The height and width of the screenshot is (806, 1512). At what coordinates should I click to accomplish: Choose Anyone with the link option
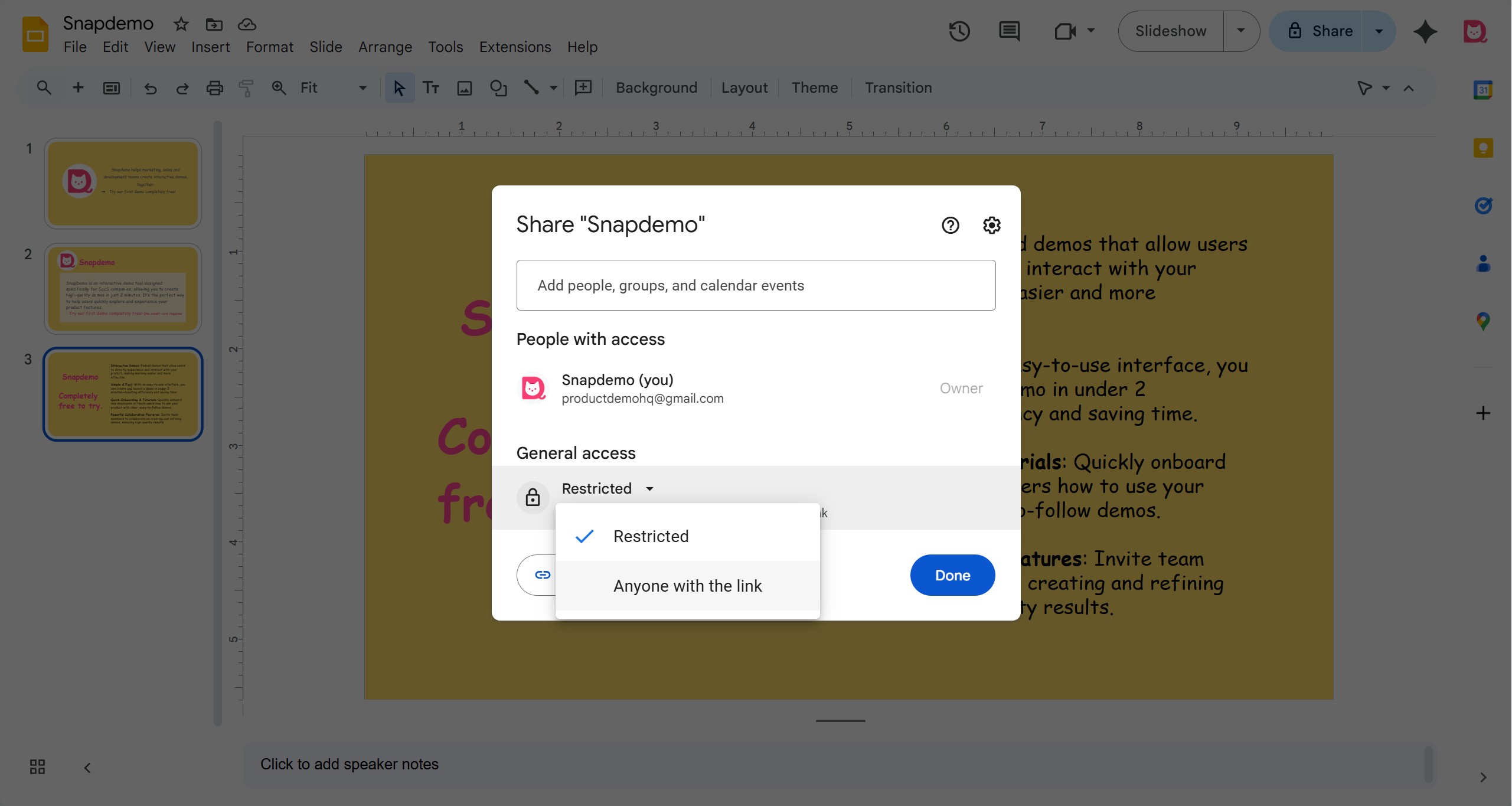[687, 586]
